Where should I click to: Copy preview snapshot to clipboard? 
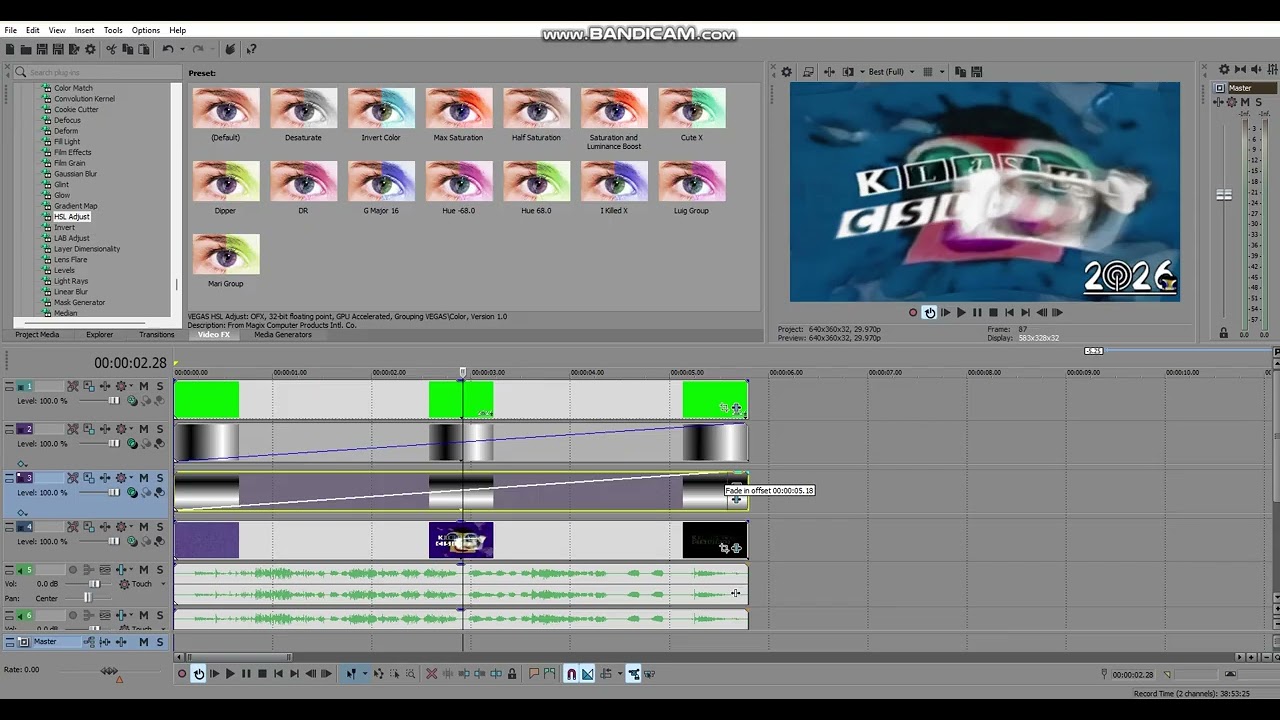click(960, 72)
